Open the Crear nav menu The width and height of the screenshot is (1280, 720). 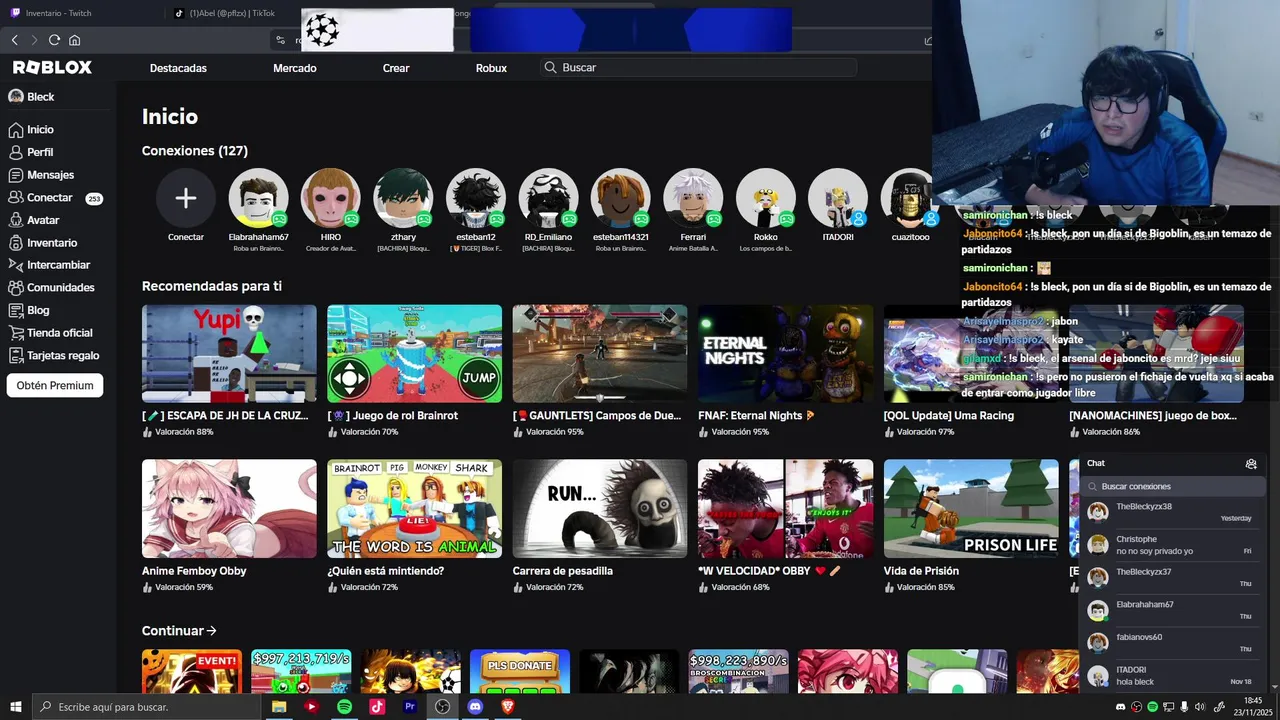coord(396,68)
